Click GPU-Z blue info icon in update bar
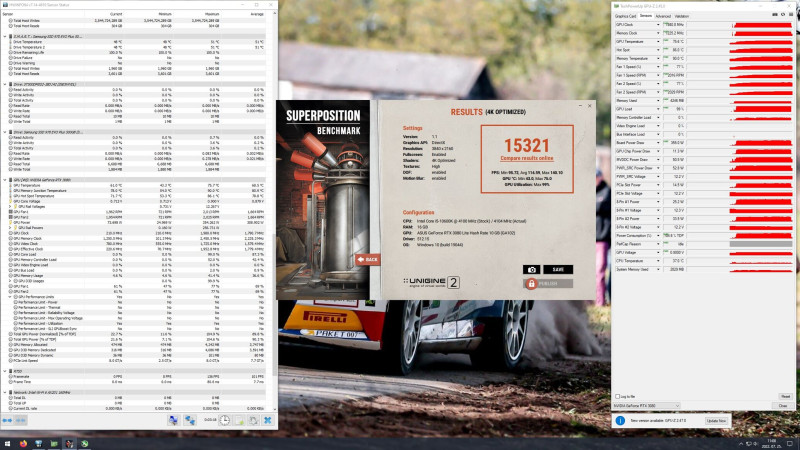This screenshot has height=450, width=800. tap(620, 420)
